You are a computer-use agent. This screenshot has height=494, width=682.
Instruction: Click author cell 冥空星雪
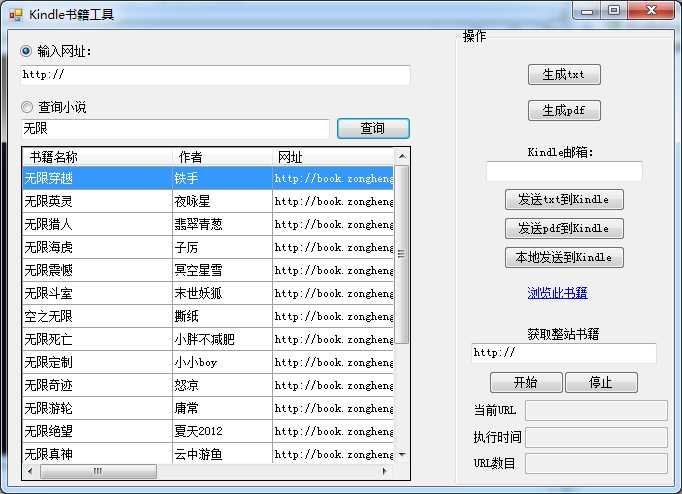pyautogui.click(x=223, y=270)
